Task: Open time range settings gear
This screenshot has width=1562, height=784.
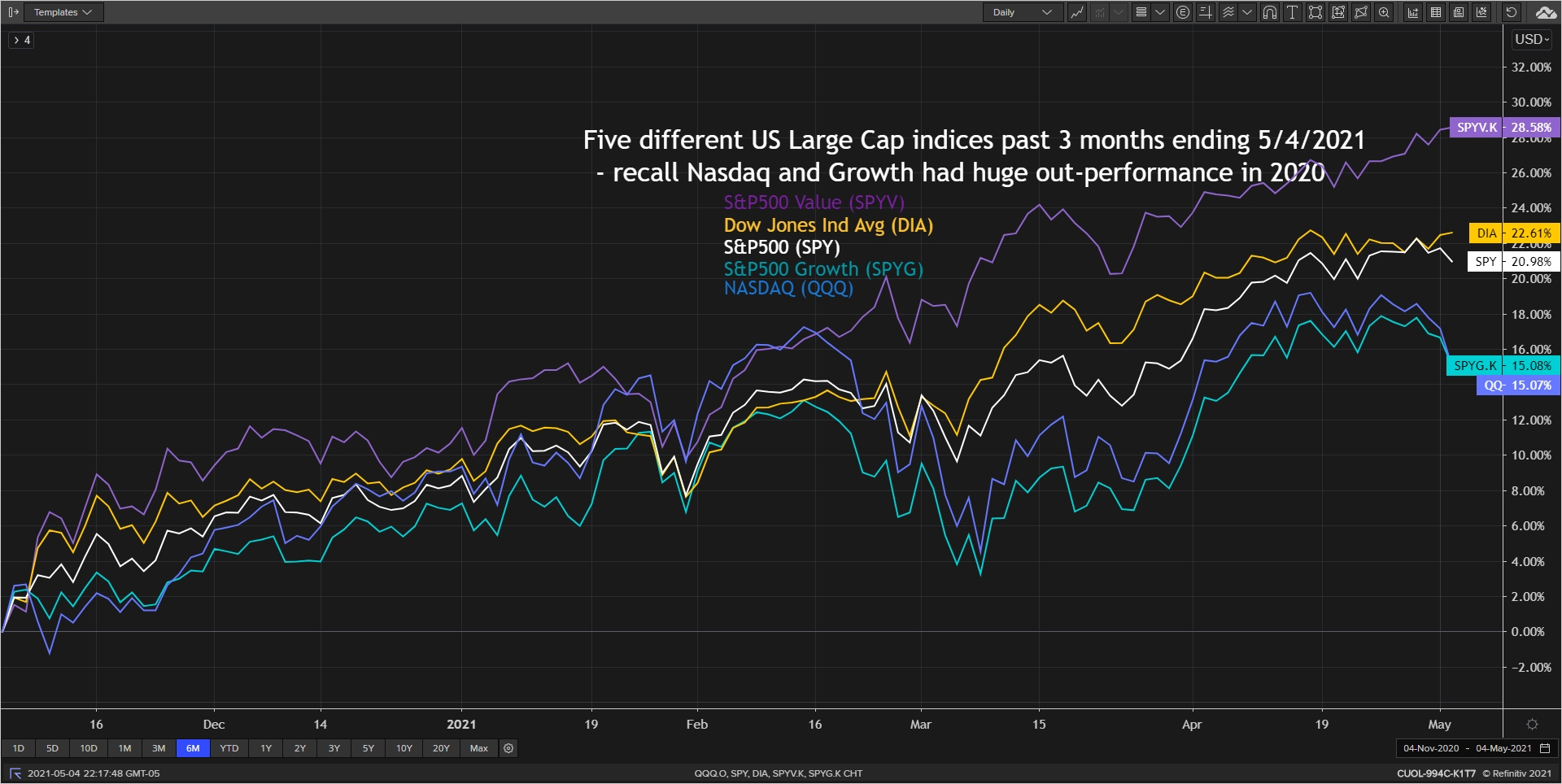Action: pos(508,748)
